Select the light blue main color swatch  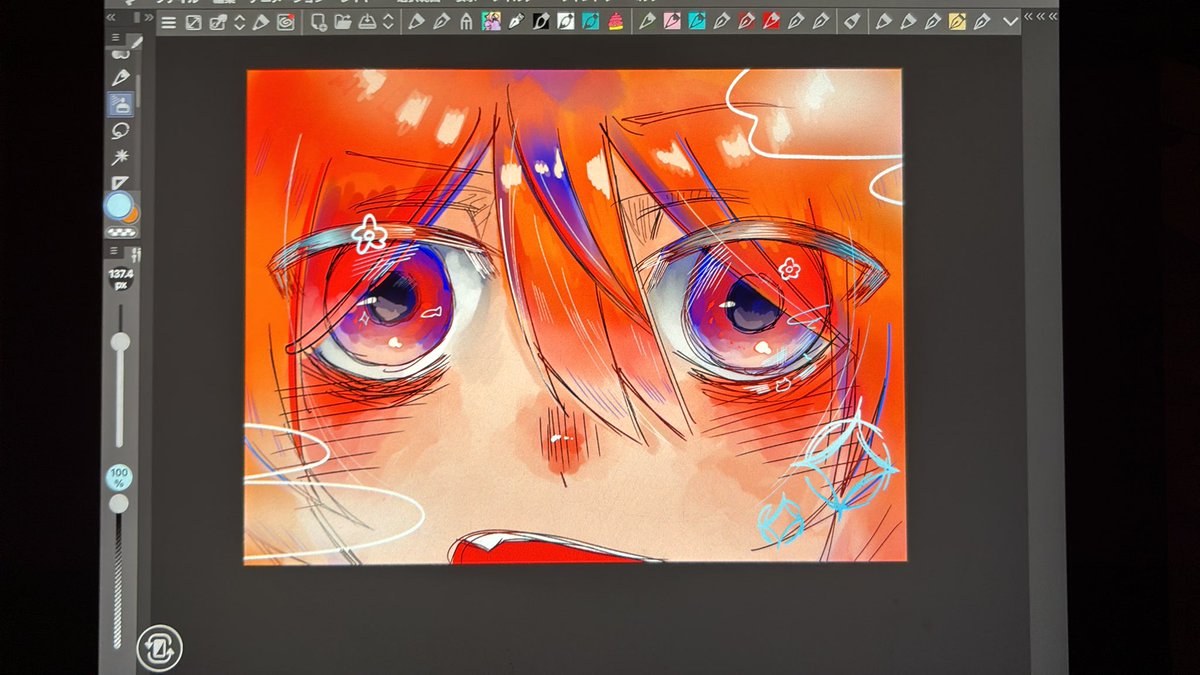click(x=118, y=206)
